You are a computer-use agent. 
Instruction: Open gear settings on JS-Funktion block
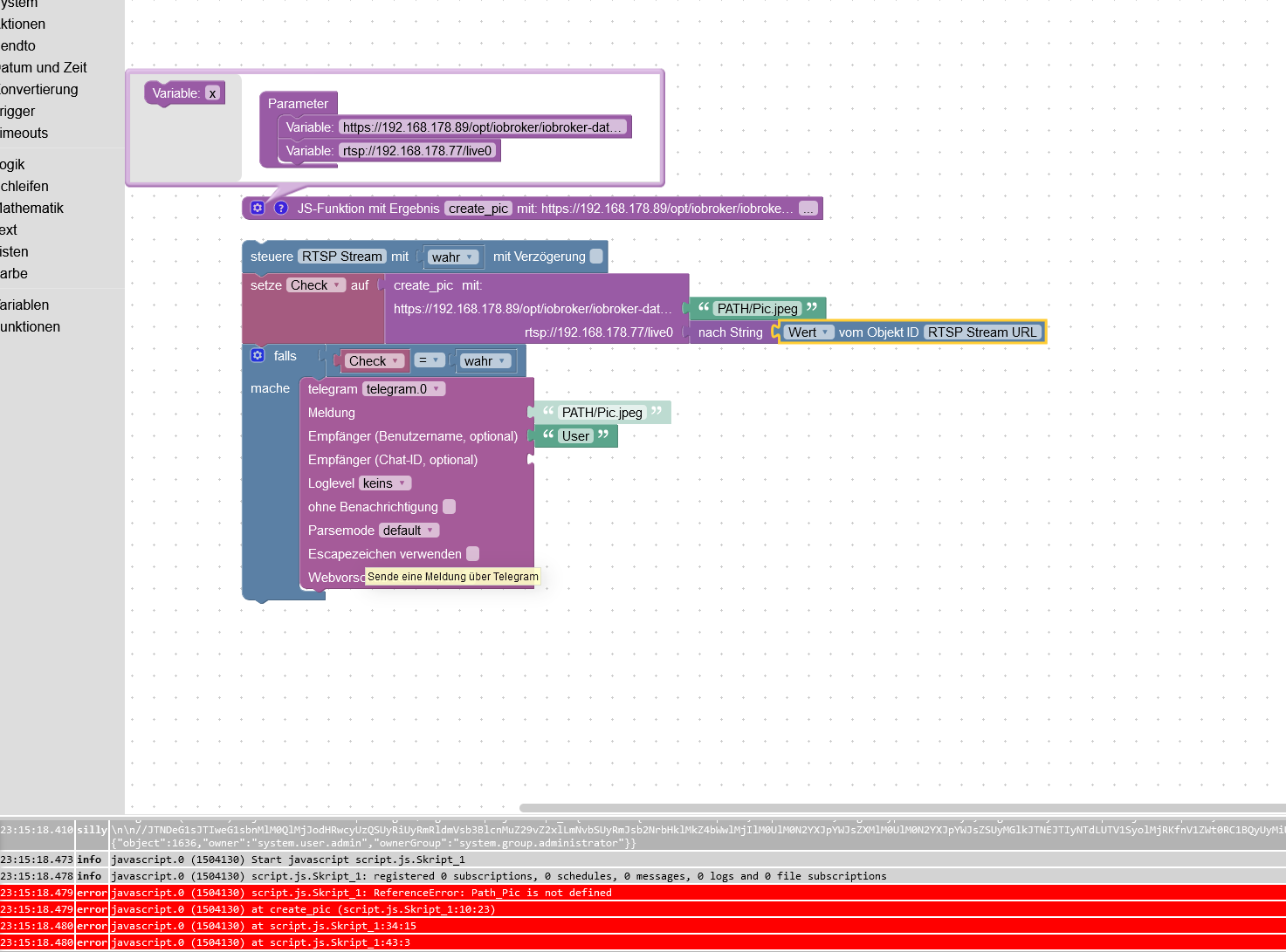(258, 208)
